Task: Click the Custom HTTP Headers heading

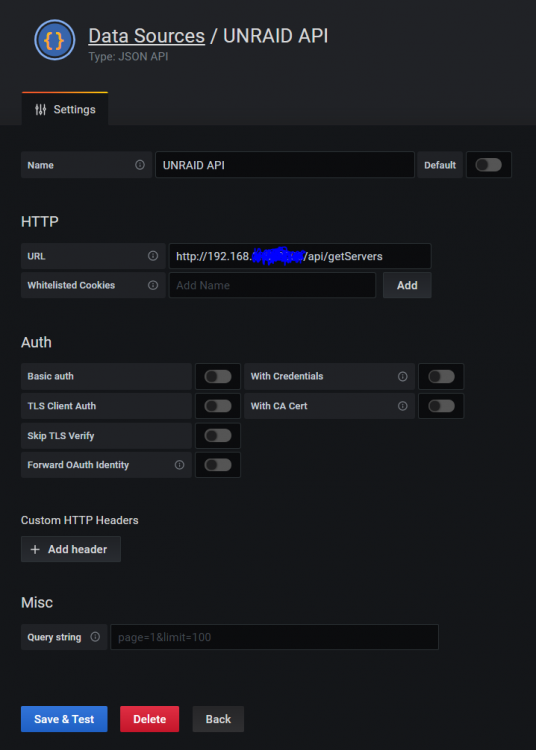Action: click(80, 520)
